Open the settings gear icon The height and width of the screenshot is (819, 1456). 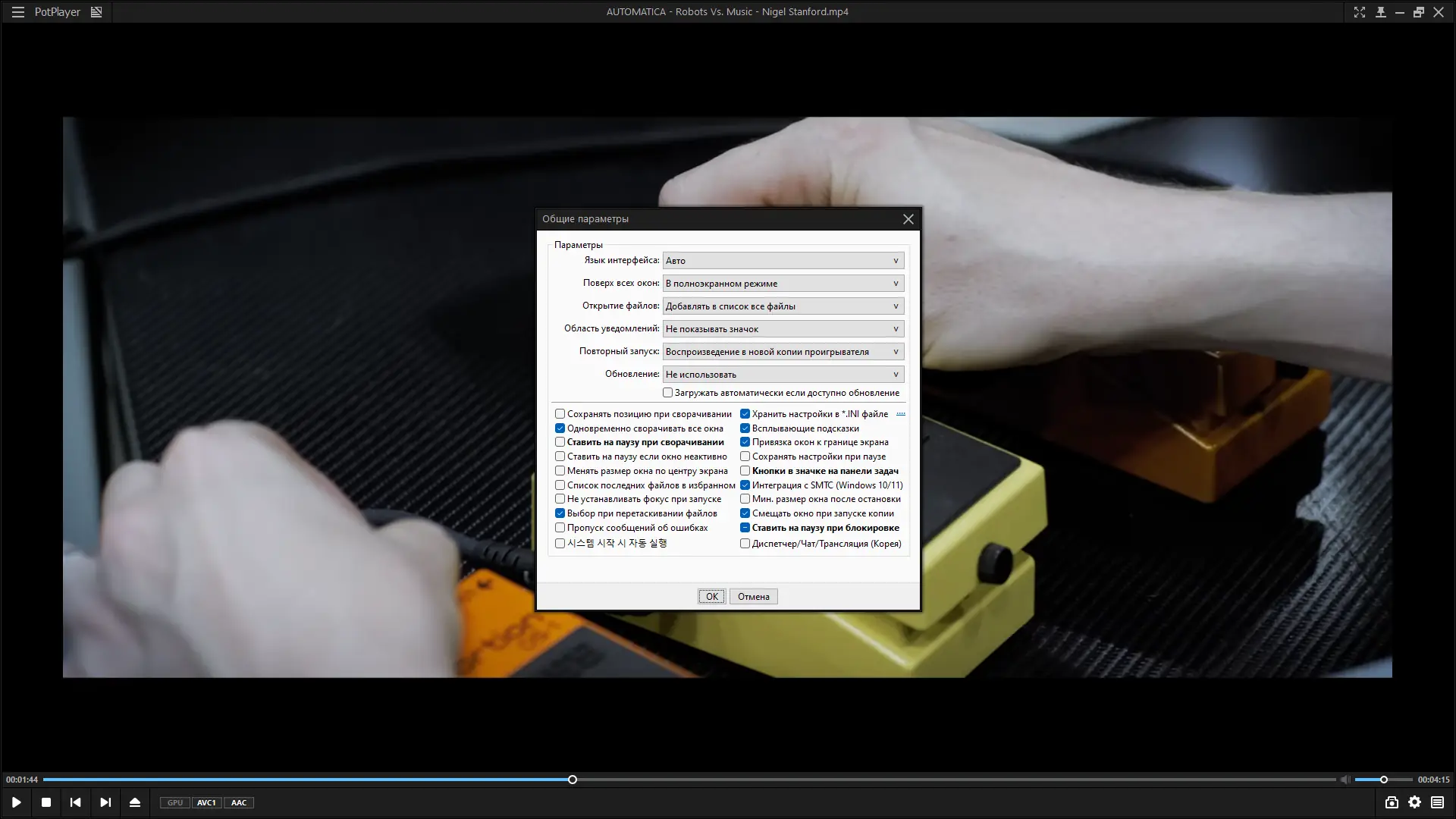(1415, 802)
